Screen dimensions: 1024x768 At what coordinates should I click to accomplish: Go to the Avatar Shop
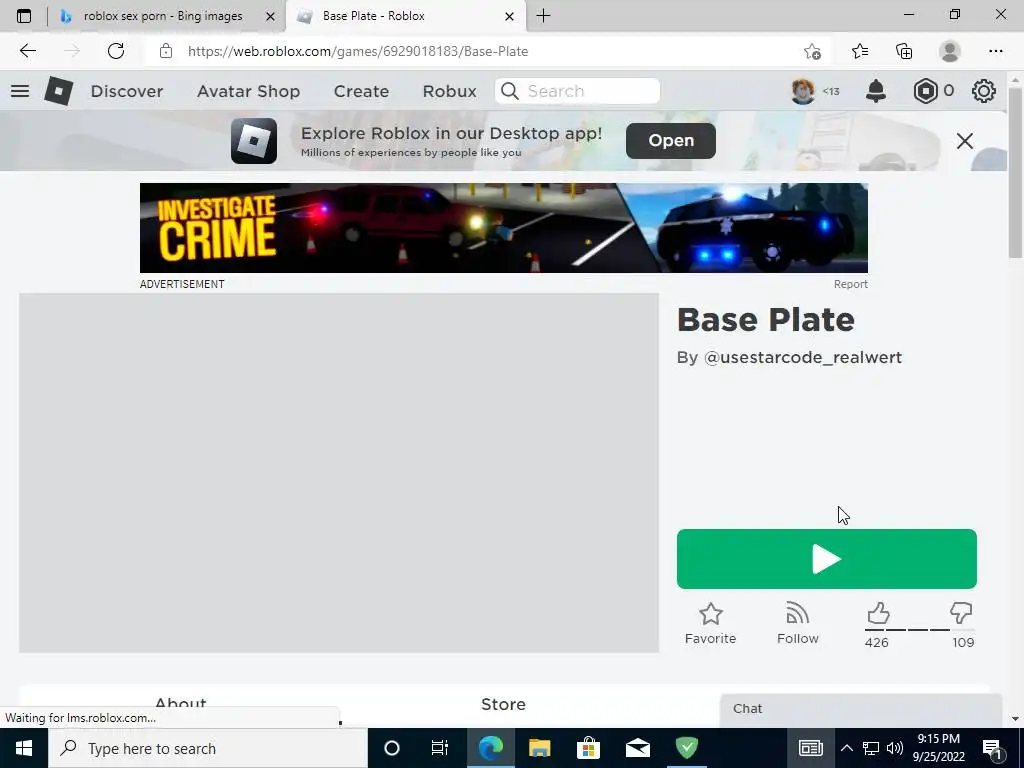coord(248,91)
